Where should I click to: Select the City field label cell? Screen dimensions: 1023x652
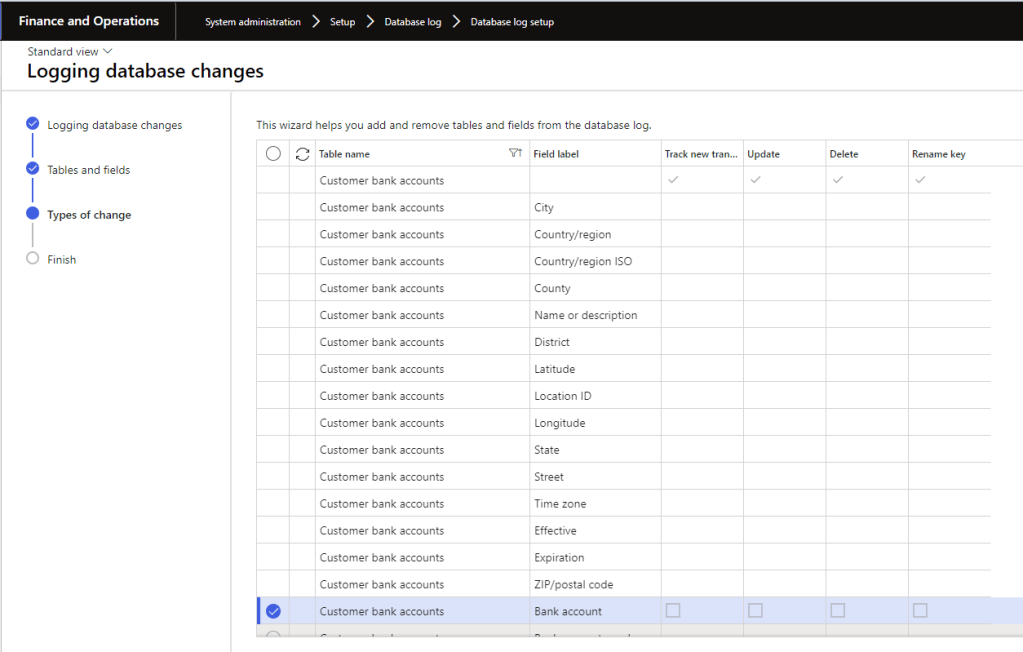(594, 208)
